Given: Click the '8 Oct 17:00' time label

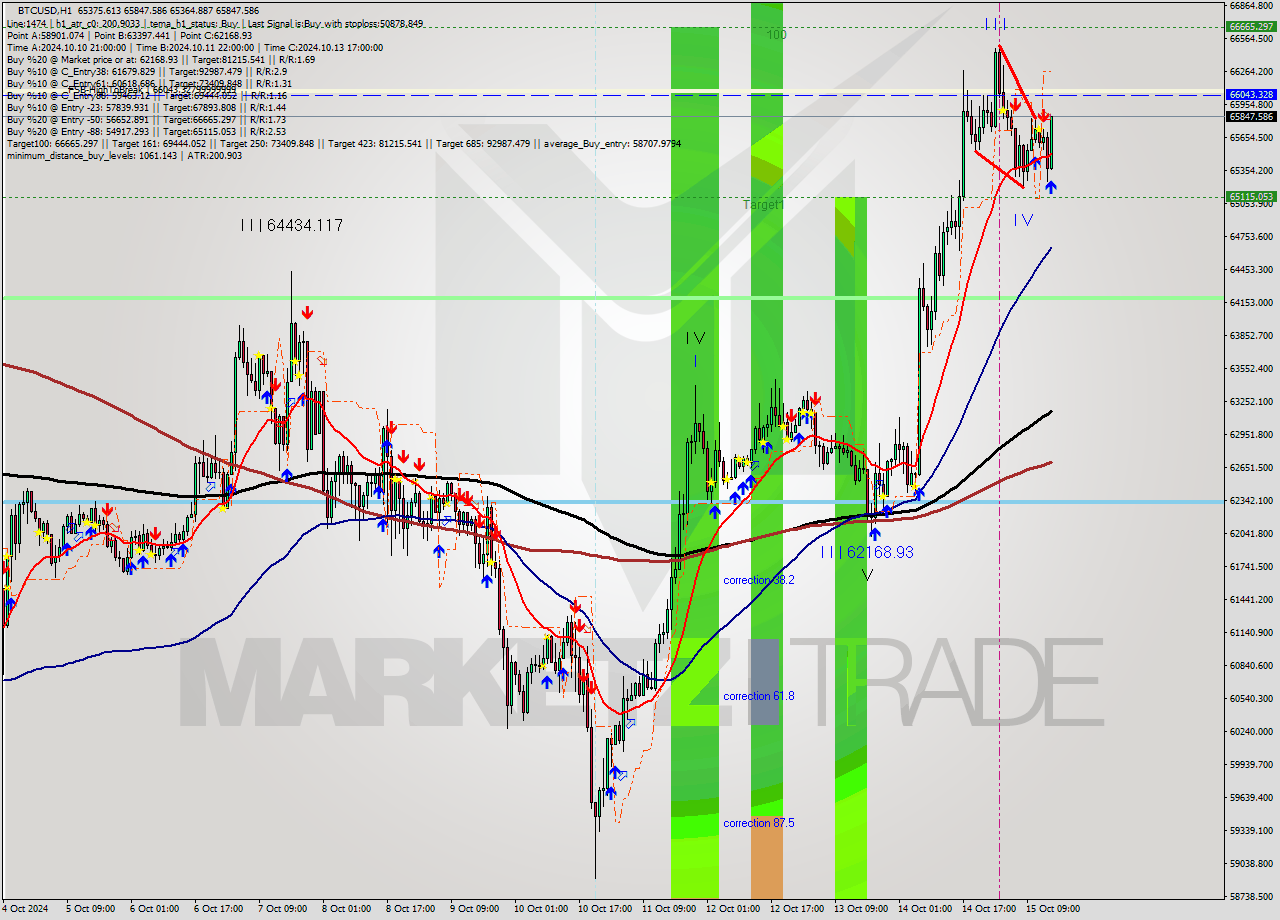Looking at the screenshot, I should (409, 909).
